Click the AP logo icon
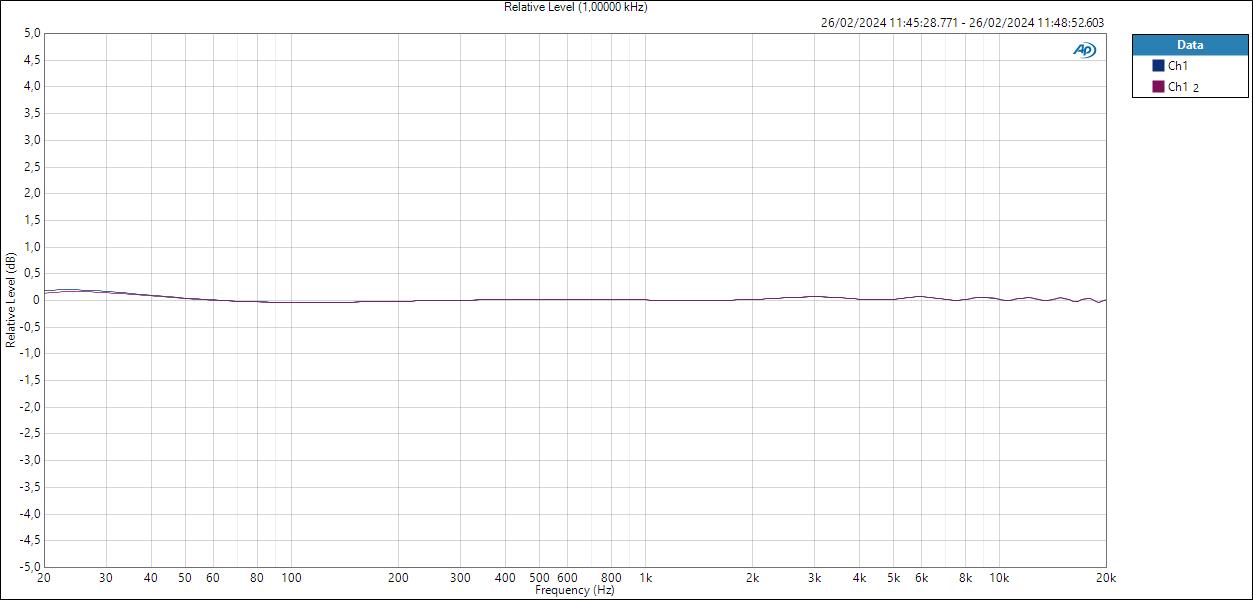 [1085, 47]
